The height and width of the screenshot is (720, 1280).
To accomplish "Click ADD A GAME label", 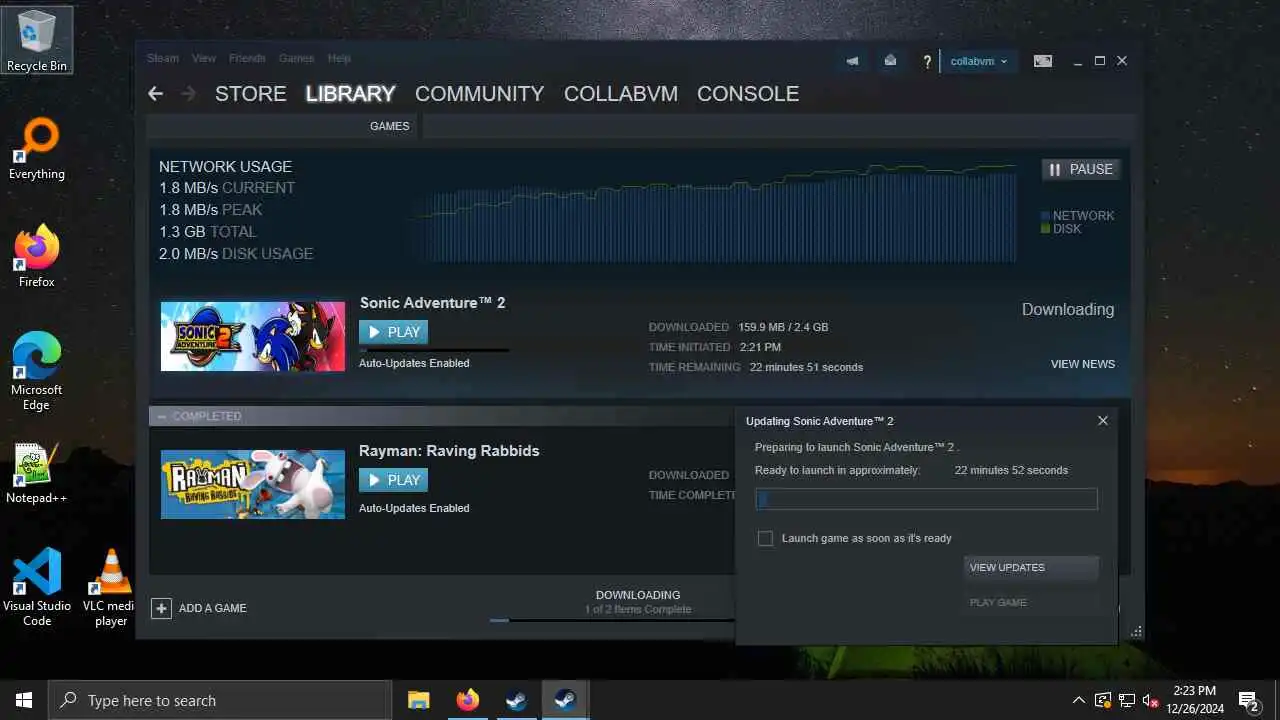I will pyautogui.click(x=212, y=608).
